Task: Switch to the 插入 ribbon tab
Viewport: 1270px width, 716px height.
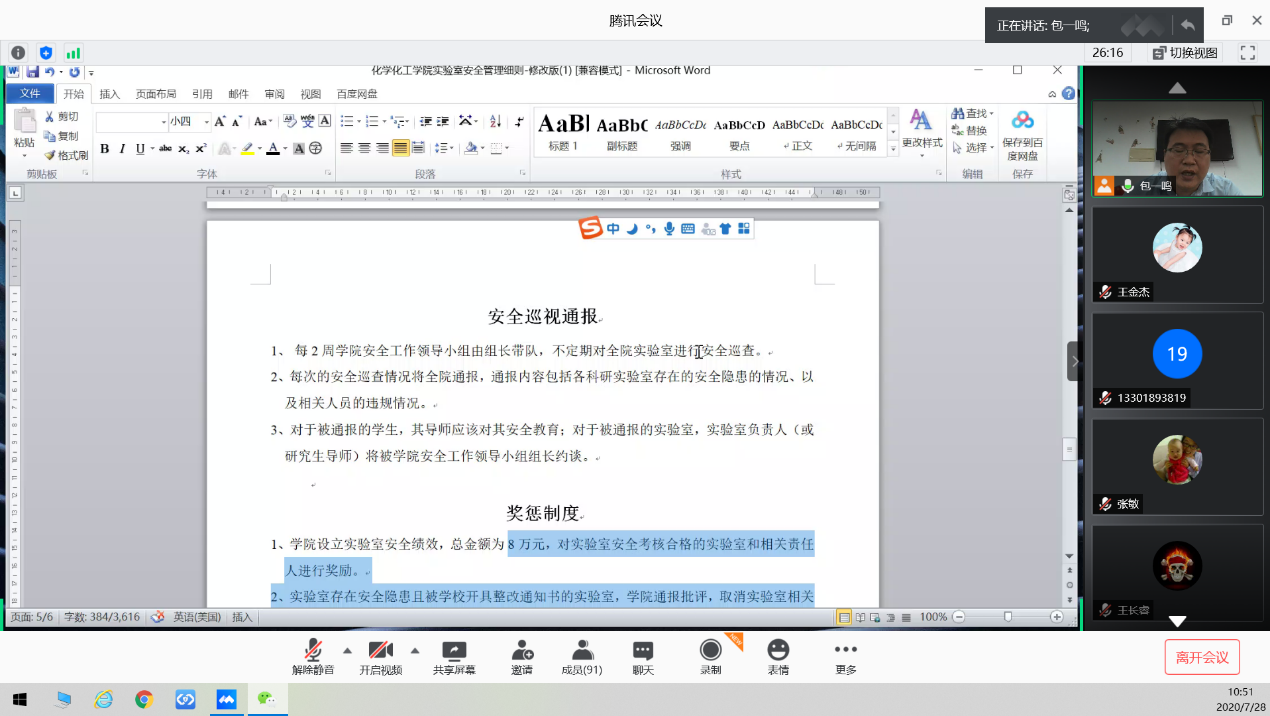Action: pyautogui.click(x=110, y=94)
